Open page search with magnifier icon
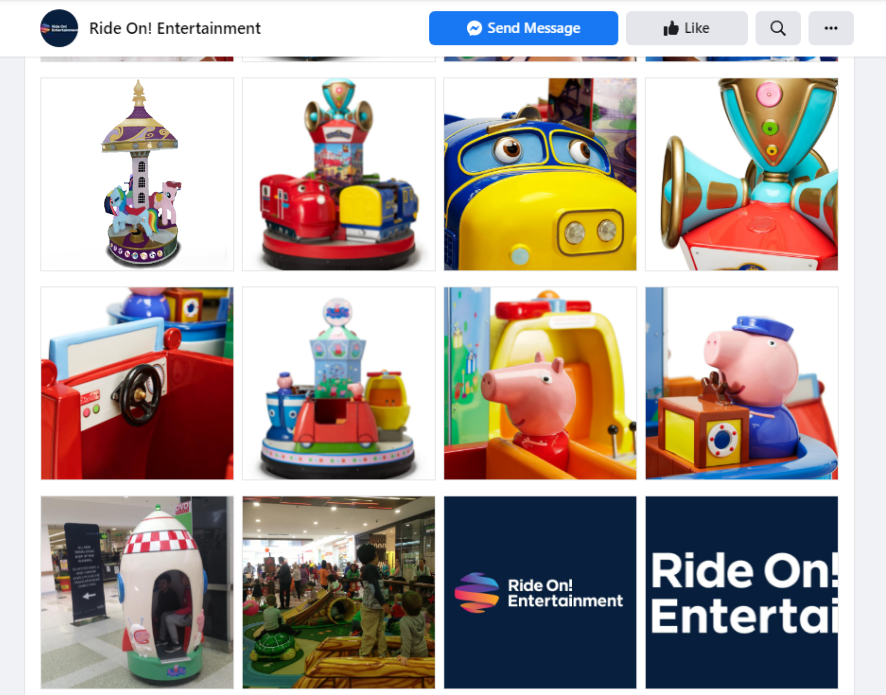886x695 pixels. coord(778,28)
